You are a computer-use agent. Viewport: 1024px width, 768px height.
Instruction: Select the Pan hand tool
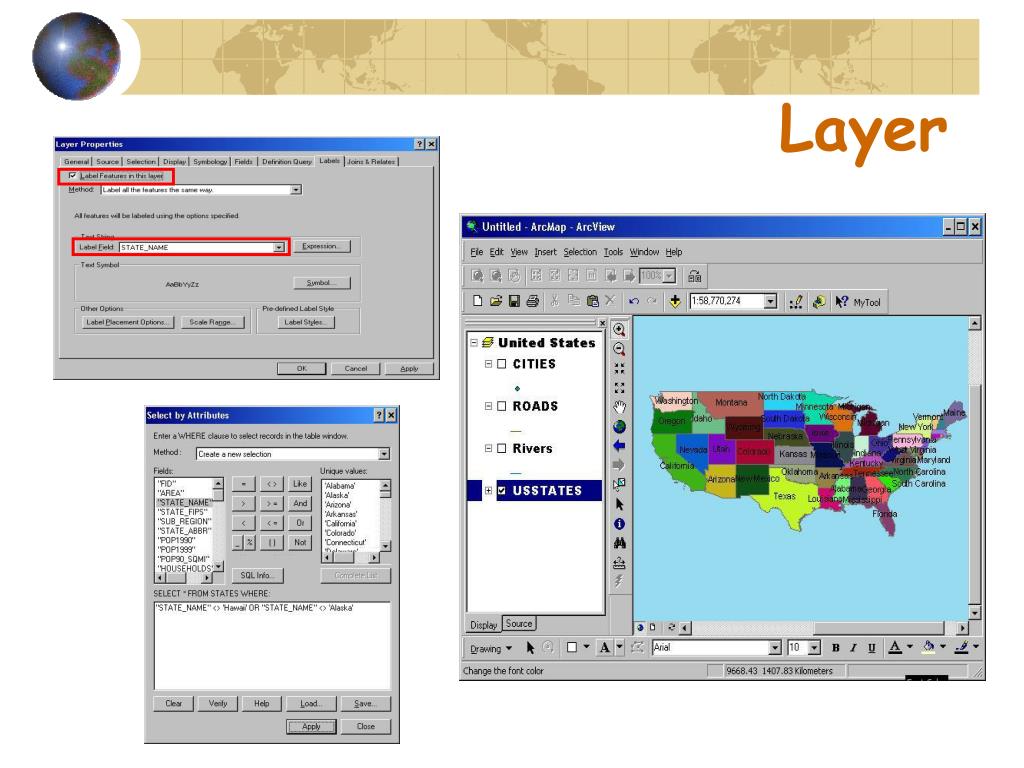pos(619,408)
